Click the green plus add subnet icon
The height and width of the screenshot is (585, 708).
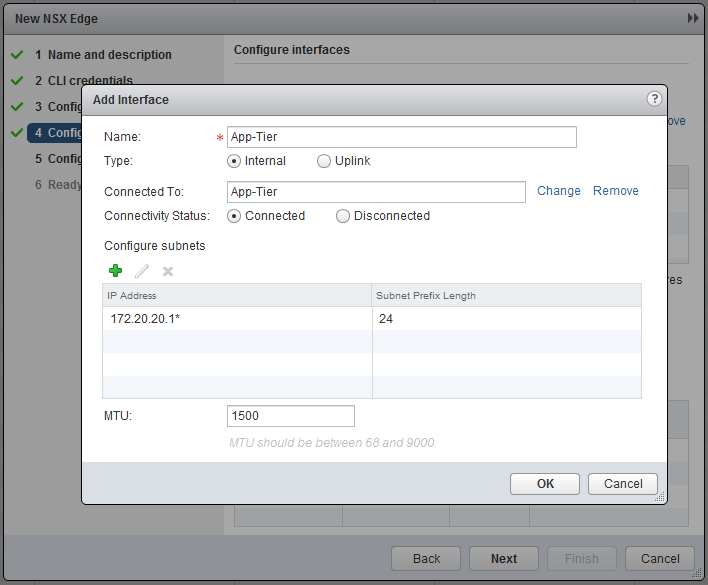click(116, 271)
